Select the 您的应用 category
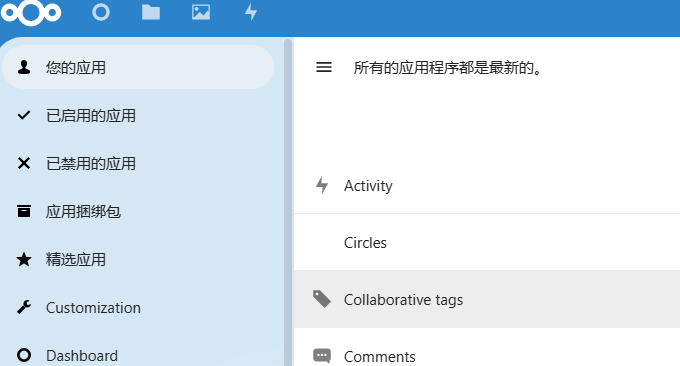This screenshot has width=680, height=366. (x=138, y=67)
